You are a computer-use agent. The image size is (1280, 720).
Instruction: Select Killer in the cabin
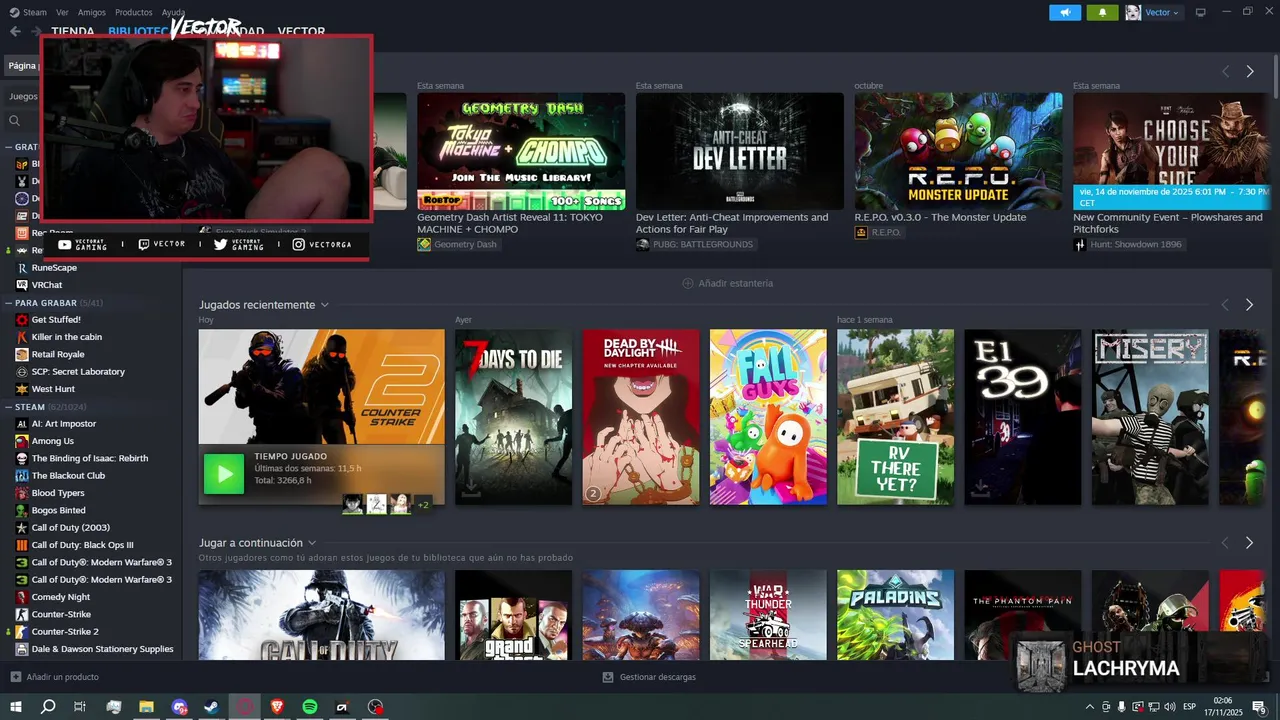(67, 337)
